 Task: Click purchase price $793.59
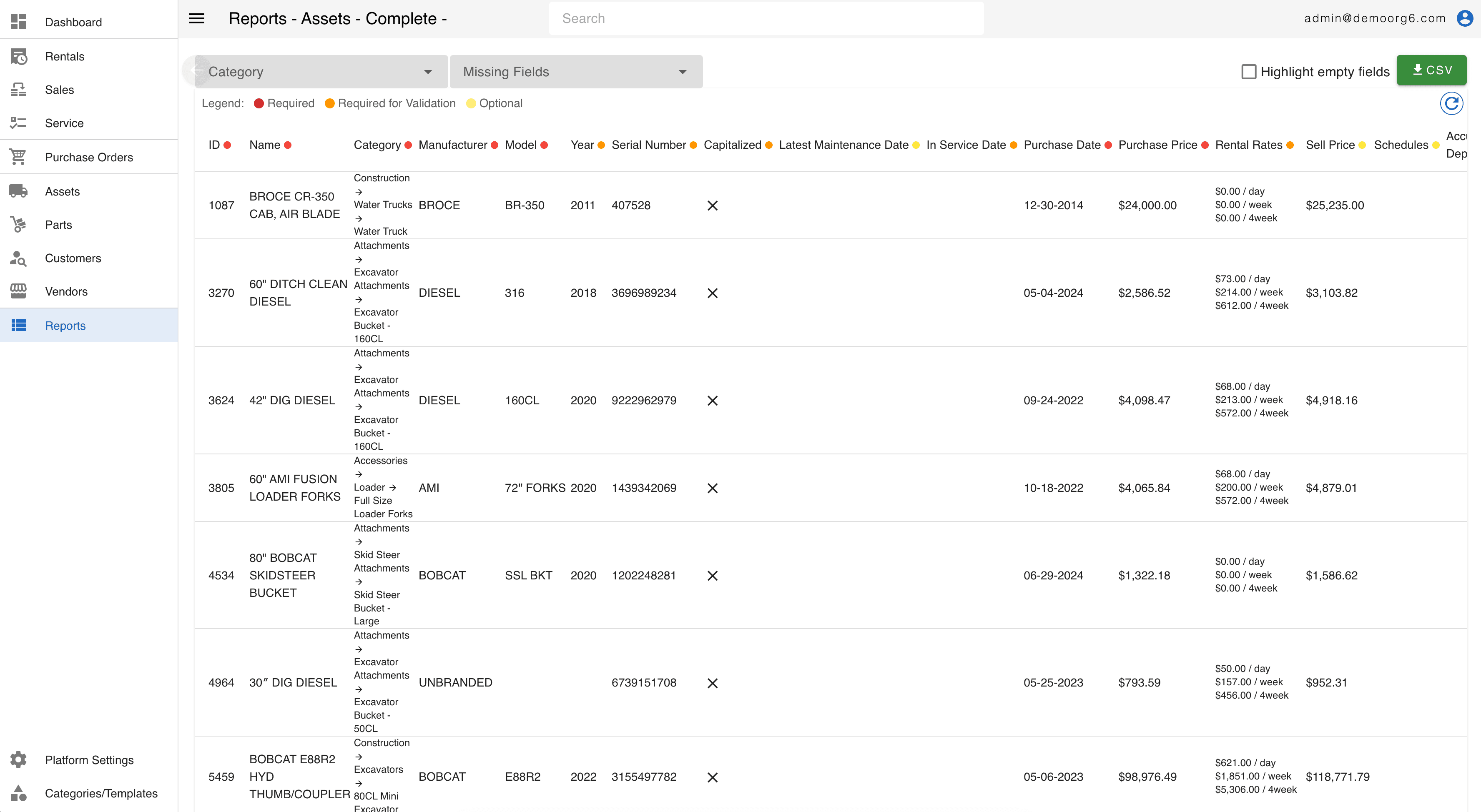click(x=1139, y=683)
